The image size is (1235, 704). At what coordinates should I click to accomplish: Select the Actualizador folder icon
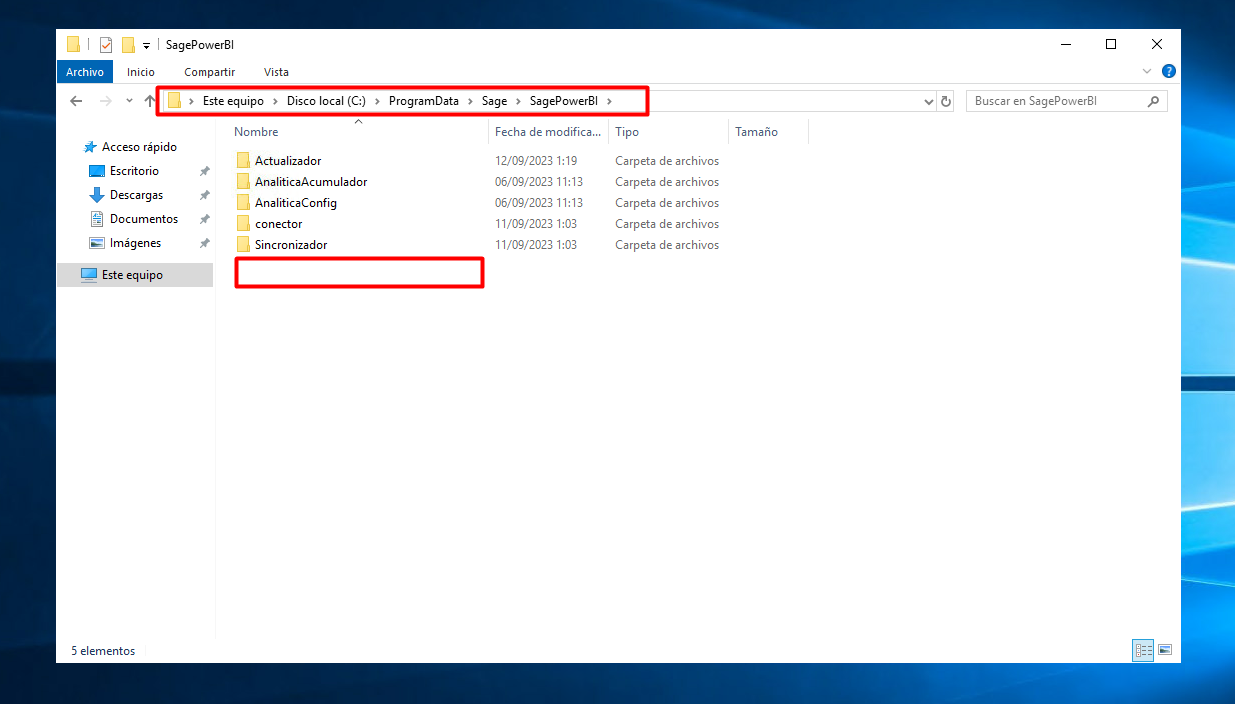click(x=243, y=161)
